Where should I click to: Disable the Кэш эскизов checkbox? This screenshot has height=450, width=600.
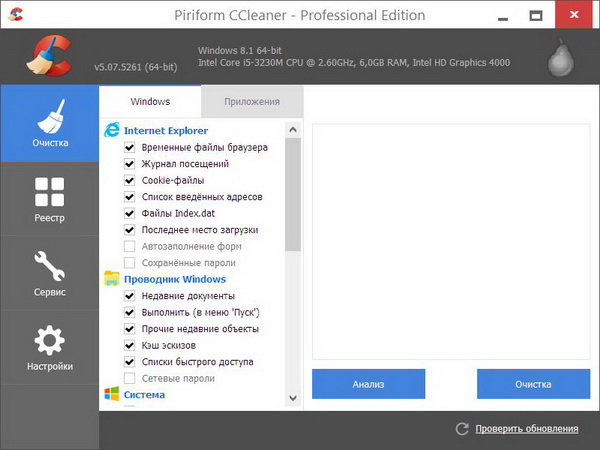129,345
